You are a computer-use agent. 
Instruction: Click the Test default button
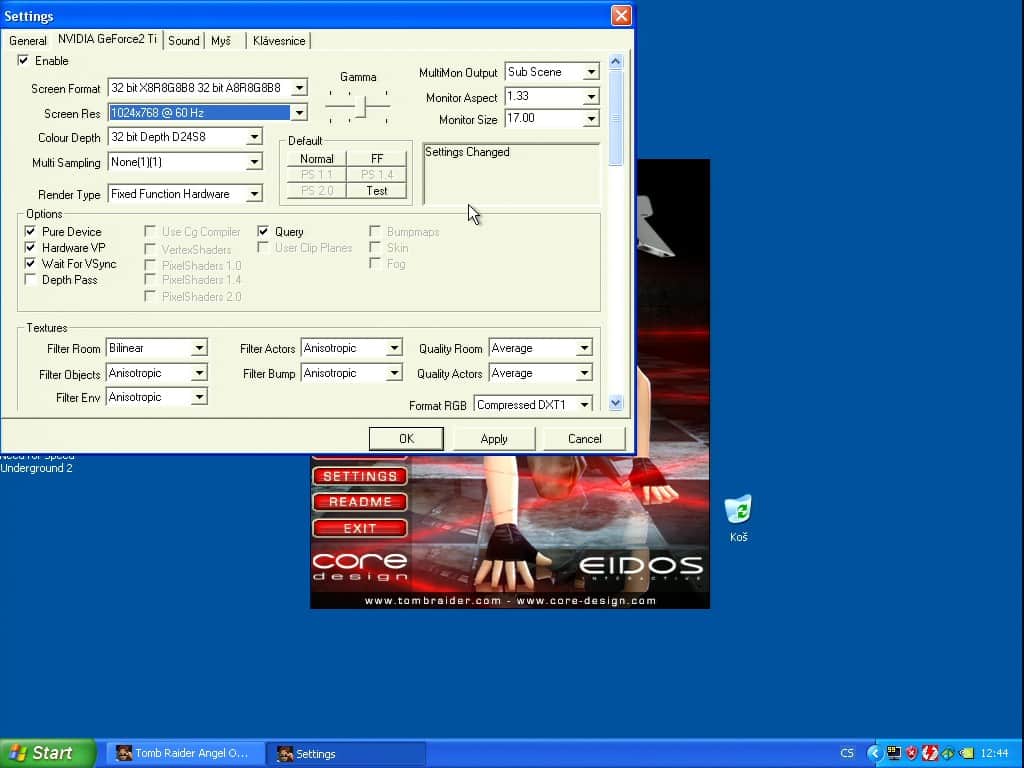pyautogui.click(x=377, y=191)
